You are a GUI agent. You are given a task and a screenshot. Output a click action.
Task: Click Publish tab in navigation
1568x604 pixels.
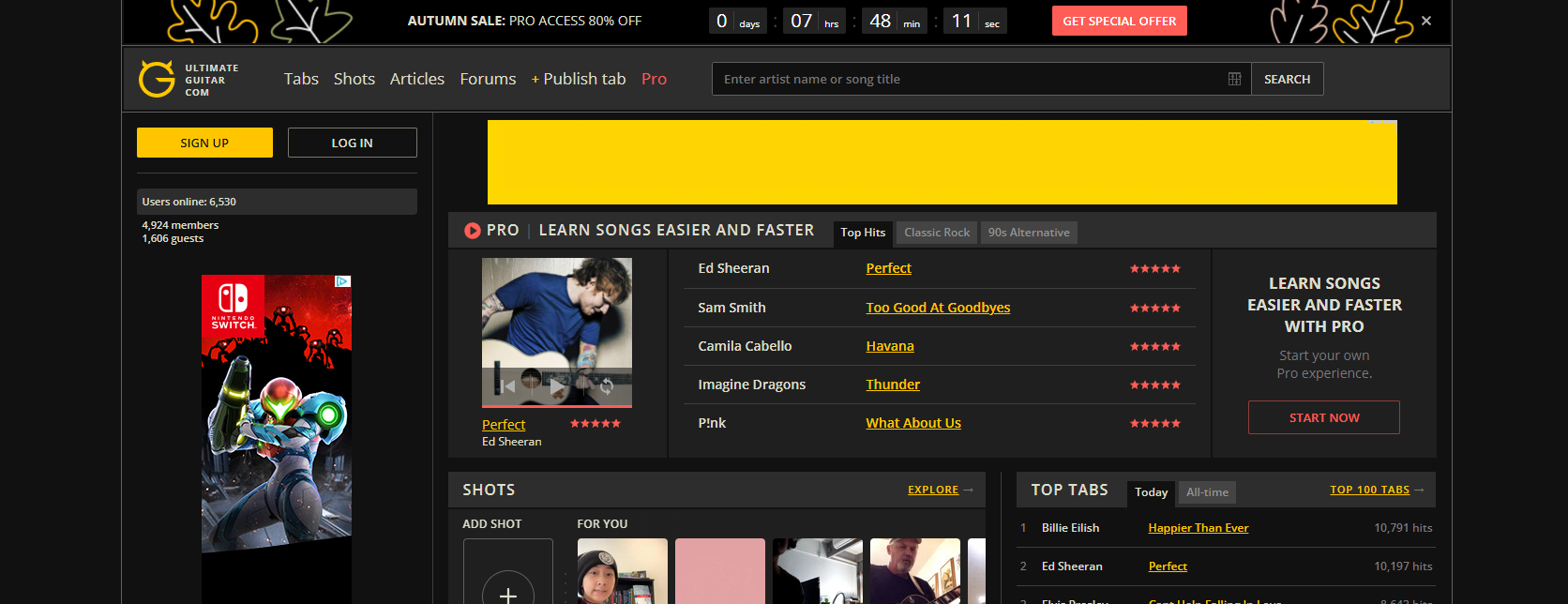pos(579,79)
